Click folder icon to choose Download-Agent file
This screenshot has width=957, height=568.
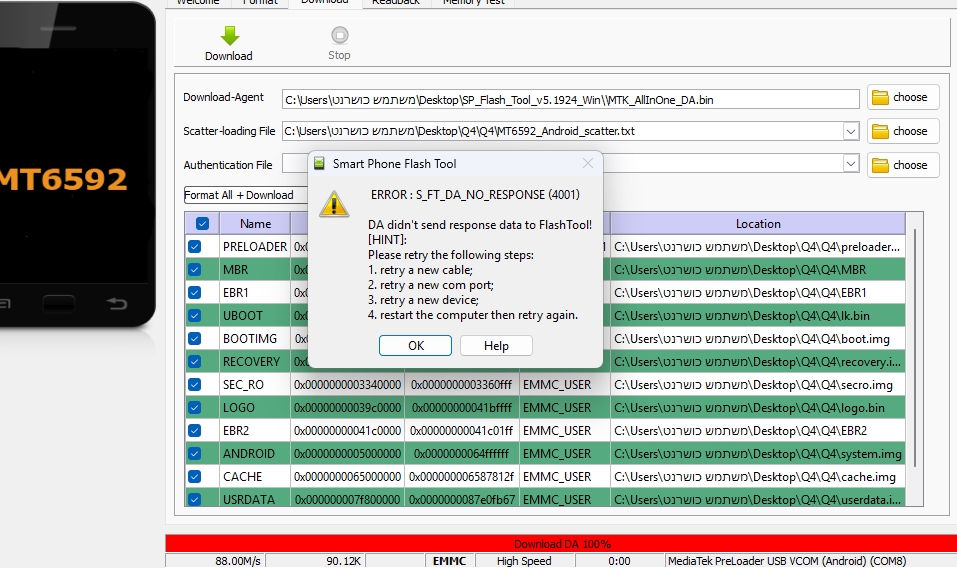[880, 98]
